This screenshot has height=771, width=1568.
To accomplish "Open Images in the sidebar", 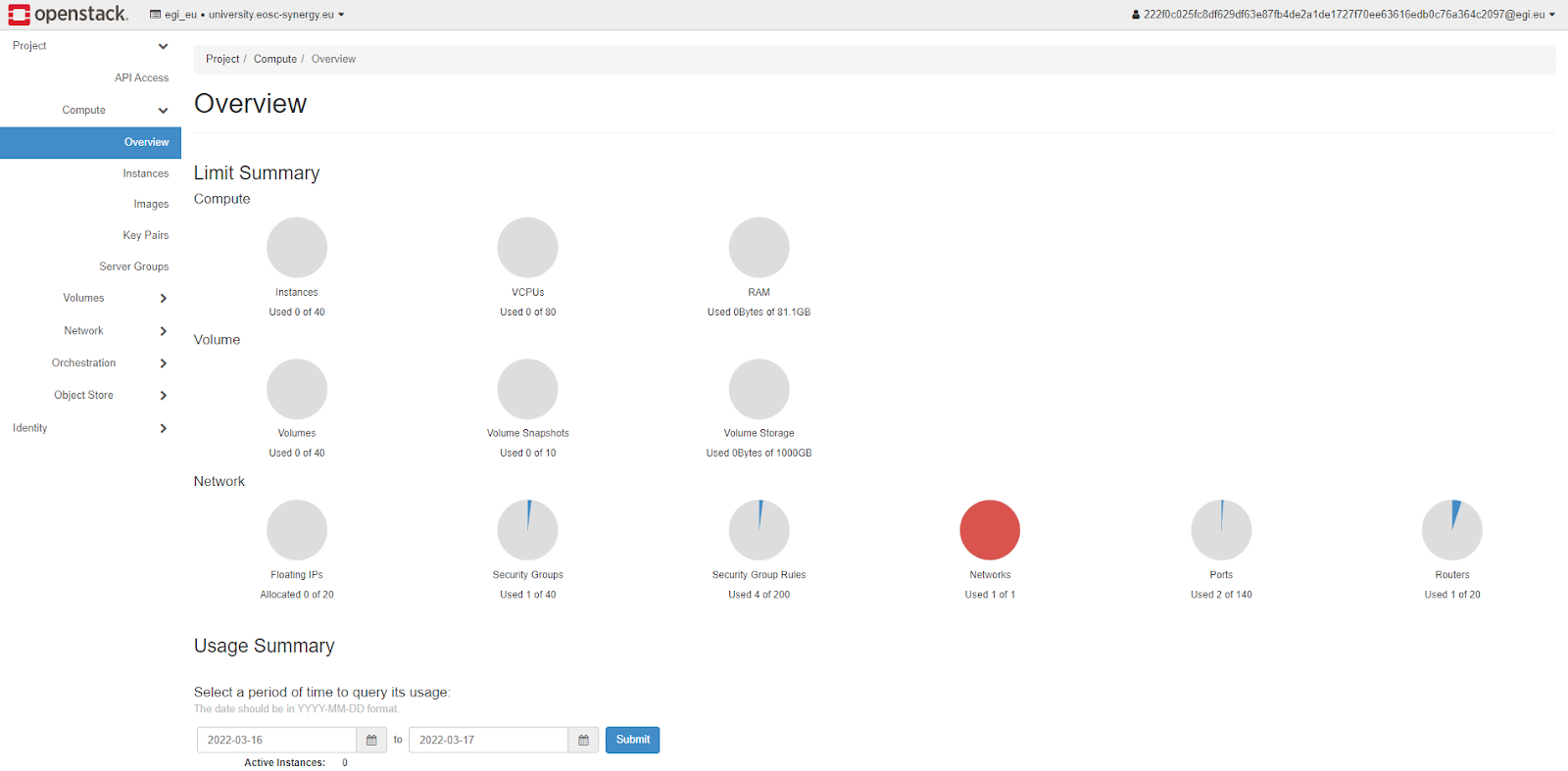I will [x=151, y=204].
